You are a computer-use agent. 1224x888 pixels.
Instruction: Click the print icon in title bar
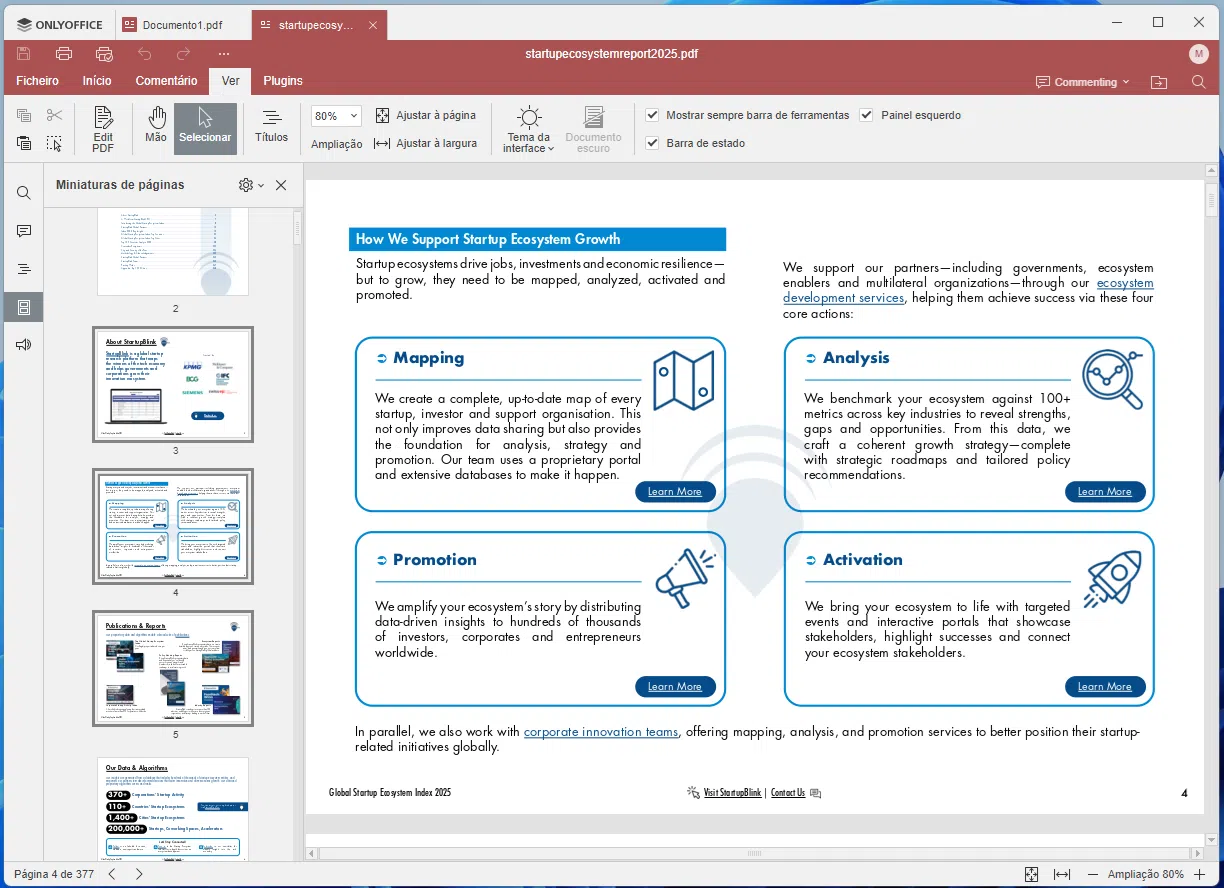(64, 54)
